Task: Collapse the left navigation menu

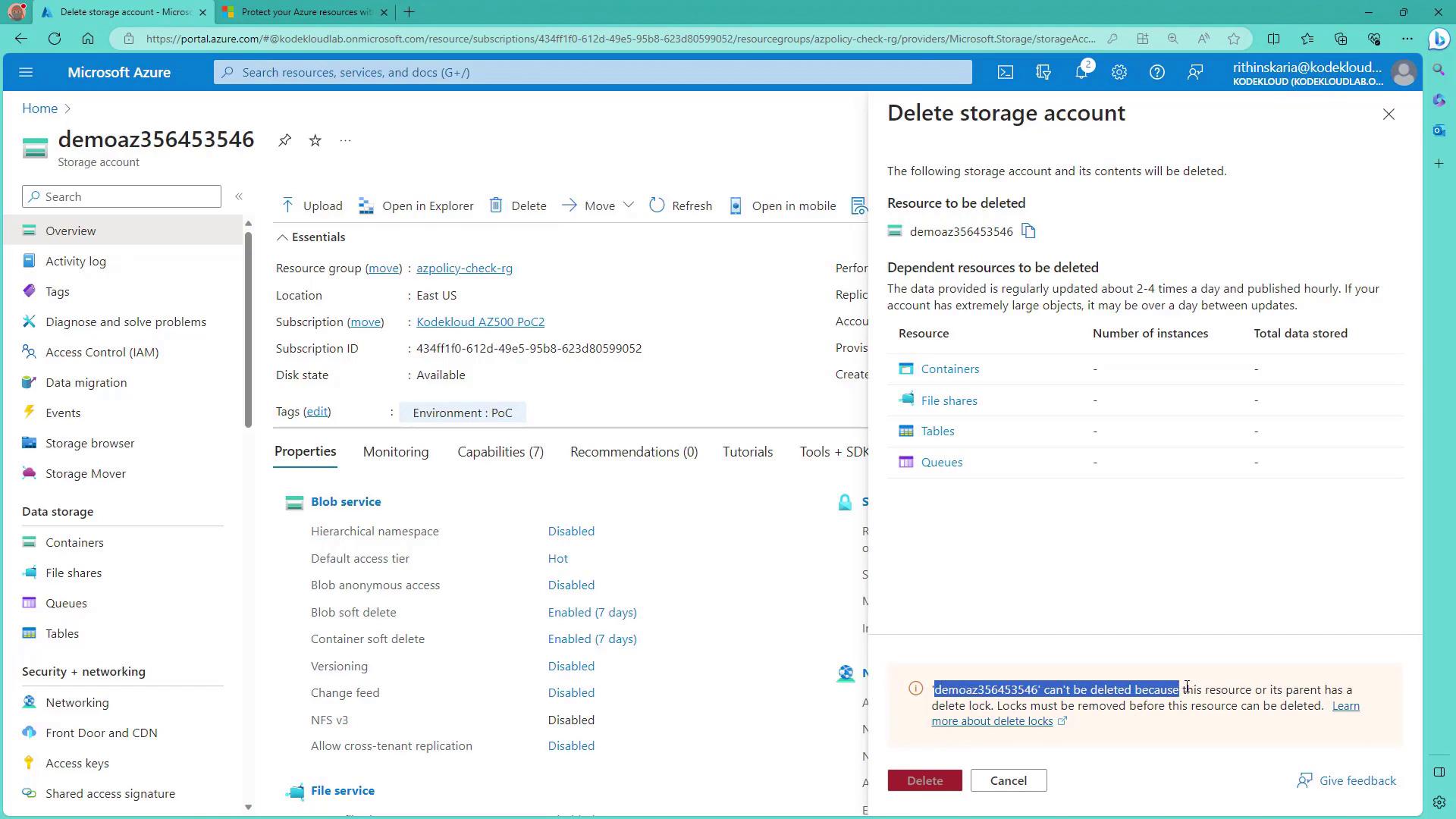Action: point(239,196)
